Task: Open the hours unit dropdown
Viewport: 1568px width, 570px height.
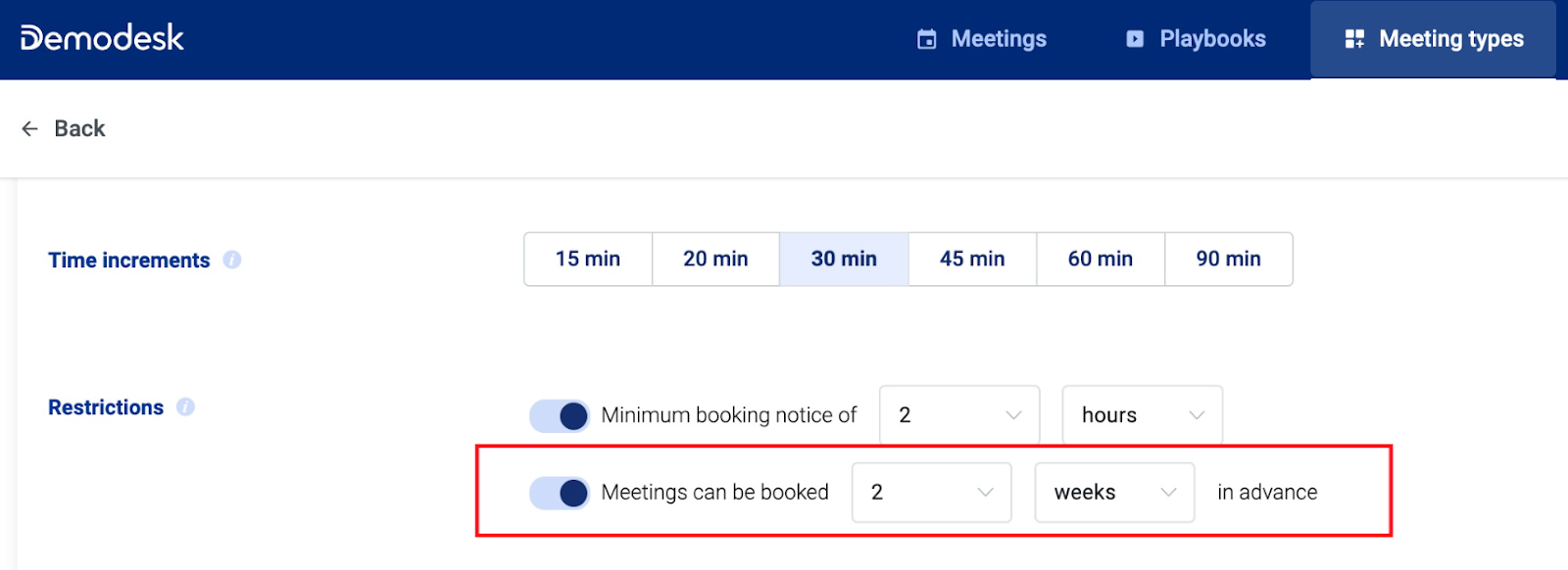Action: 1141,414
